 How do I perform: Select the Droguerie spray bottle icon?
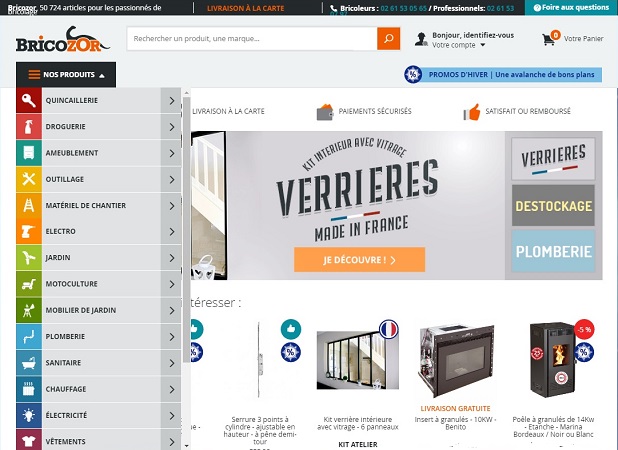click(29, 127)
